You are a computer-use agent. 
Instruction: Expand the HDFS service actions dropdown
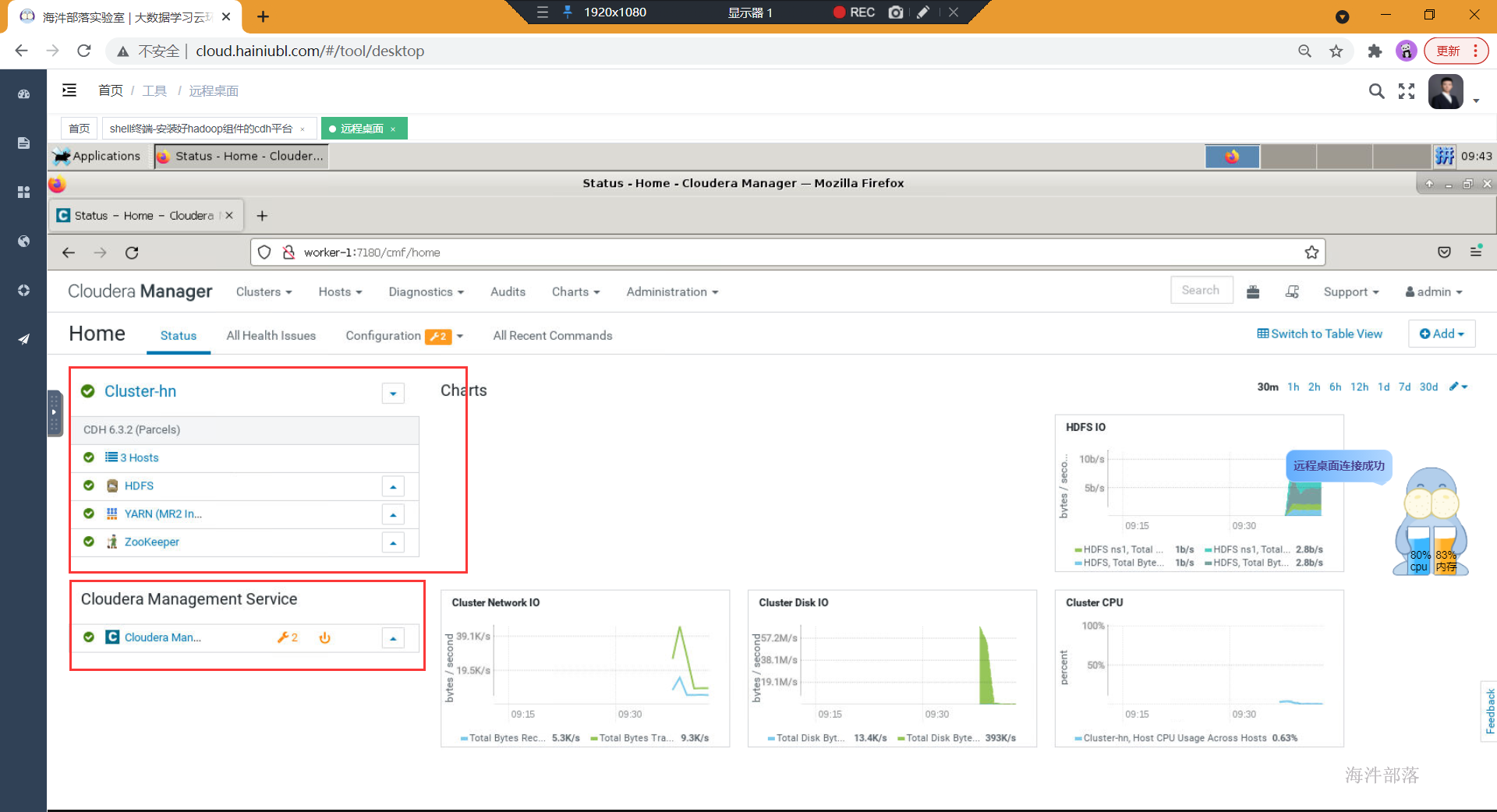393,486
